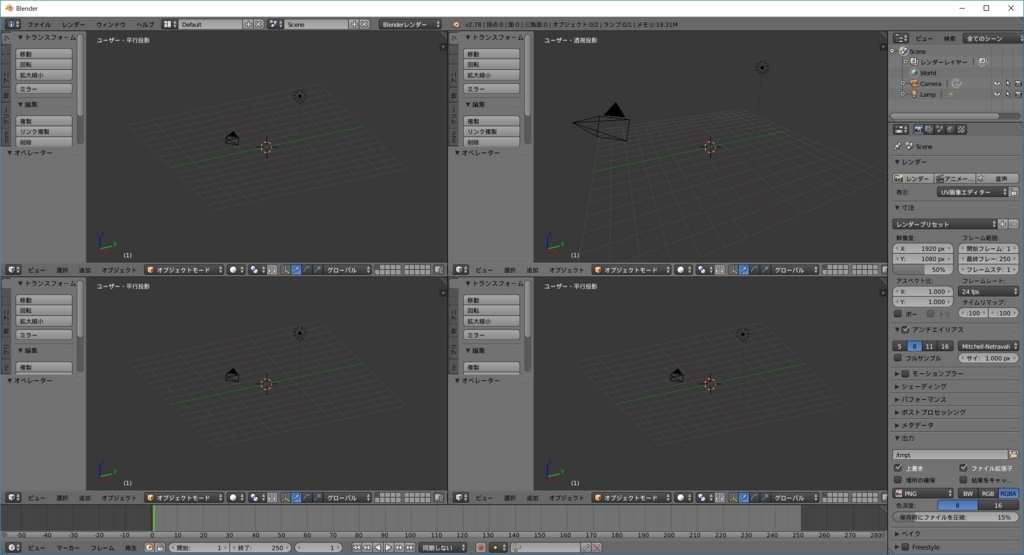Viewport: 1024px width, 555px height.
Task: Adjust the 50% resolution percentage slider
Action: 923,270
